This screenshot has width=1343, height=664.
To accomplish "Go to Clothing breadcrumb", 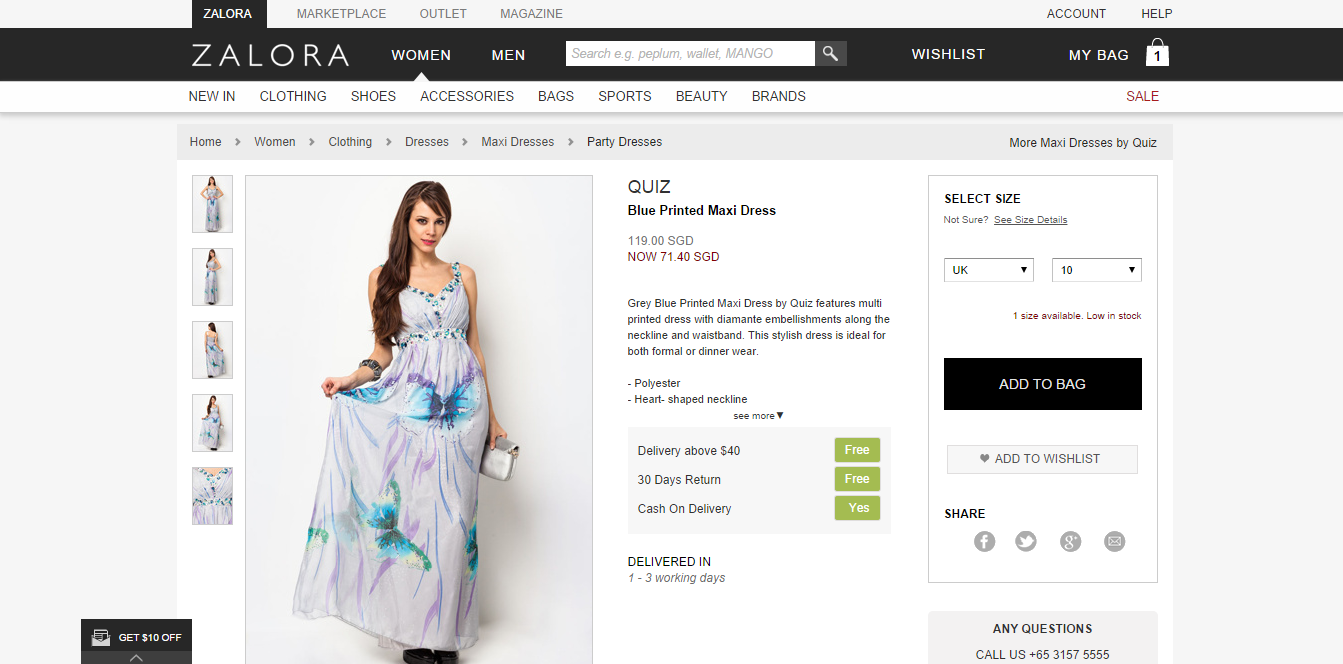I will (x=350, y=142).
